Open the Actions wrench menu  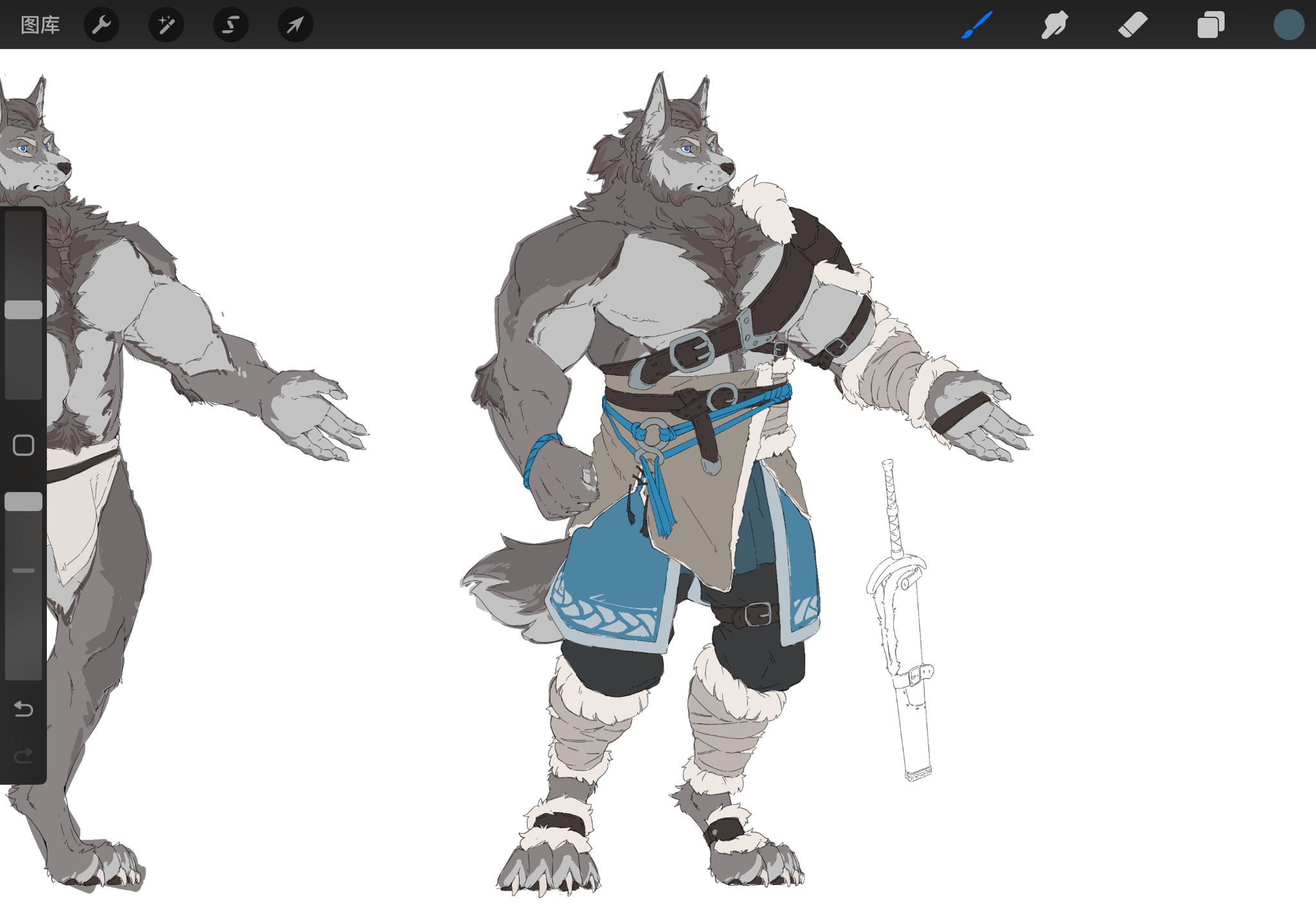pyautogui.click(x=102, y=25)
